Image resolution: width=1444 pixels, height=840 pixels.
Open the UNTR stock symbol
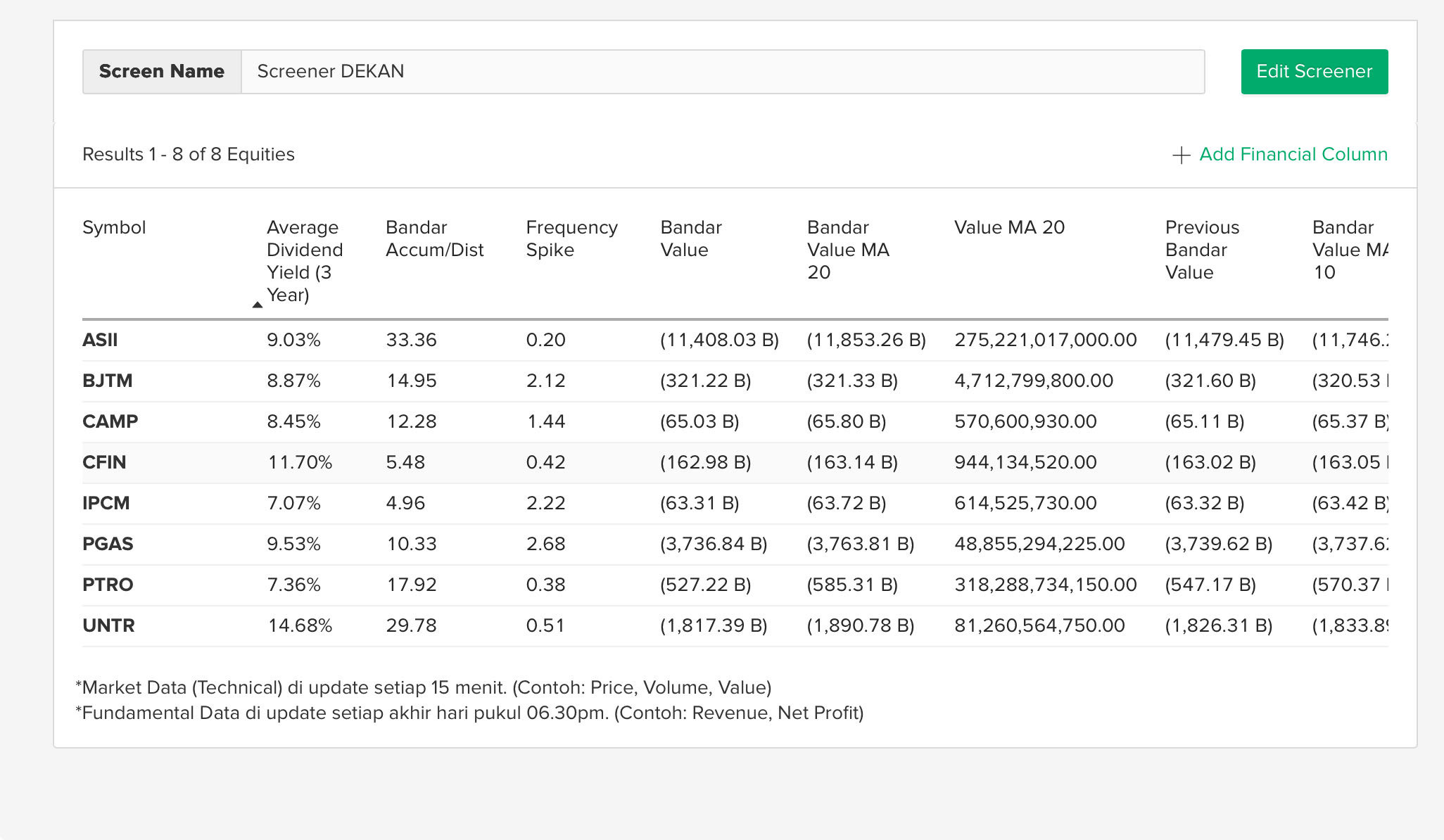coord(108,625)
